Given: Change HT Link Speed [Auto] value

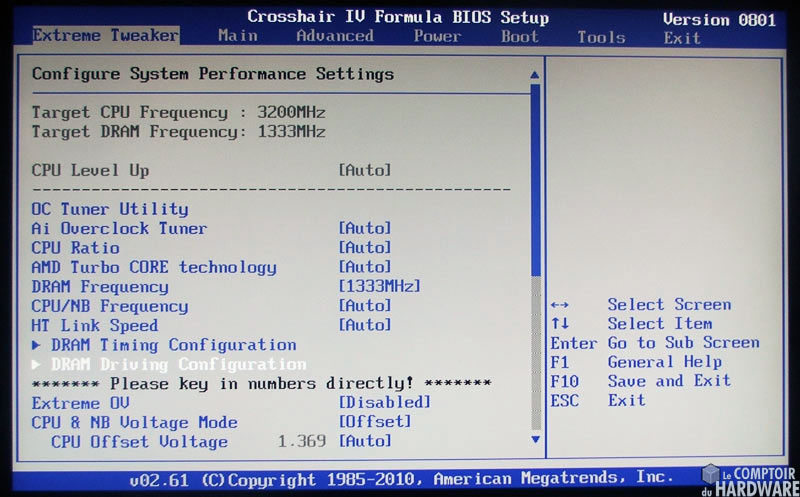Looking at the screenshot, I should click(365, 325).
